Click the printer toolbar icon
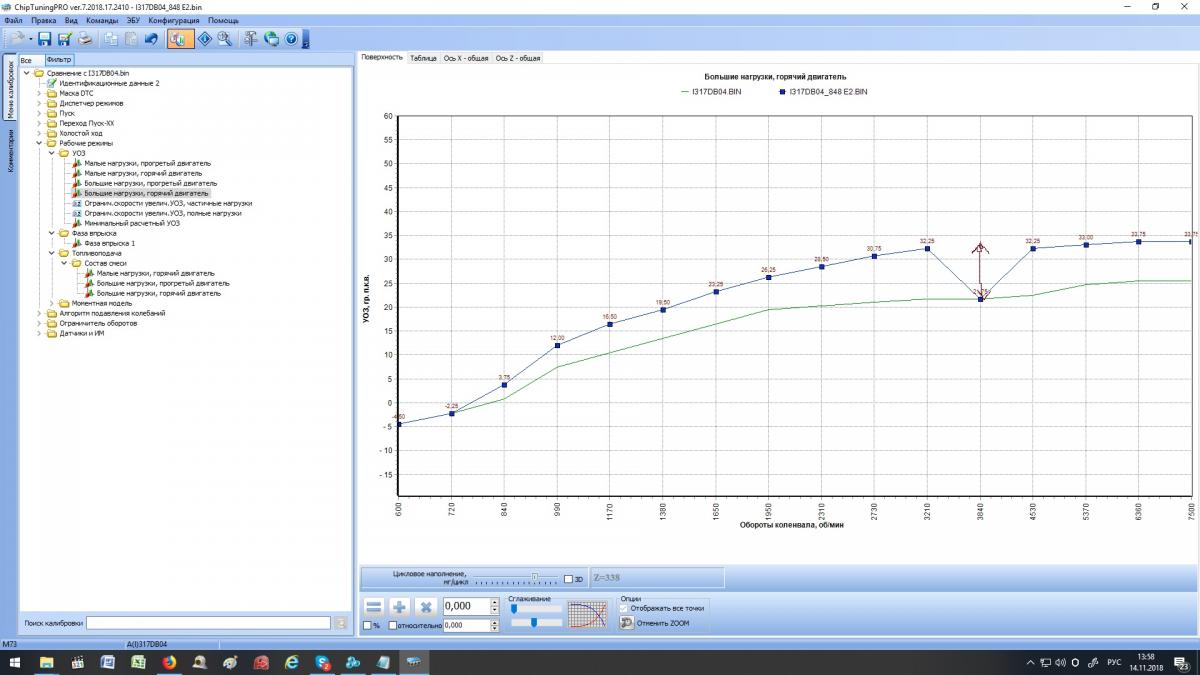 tap(85, 39)
